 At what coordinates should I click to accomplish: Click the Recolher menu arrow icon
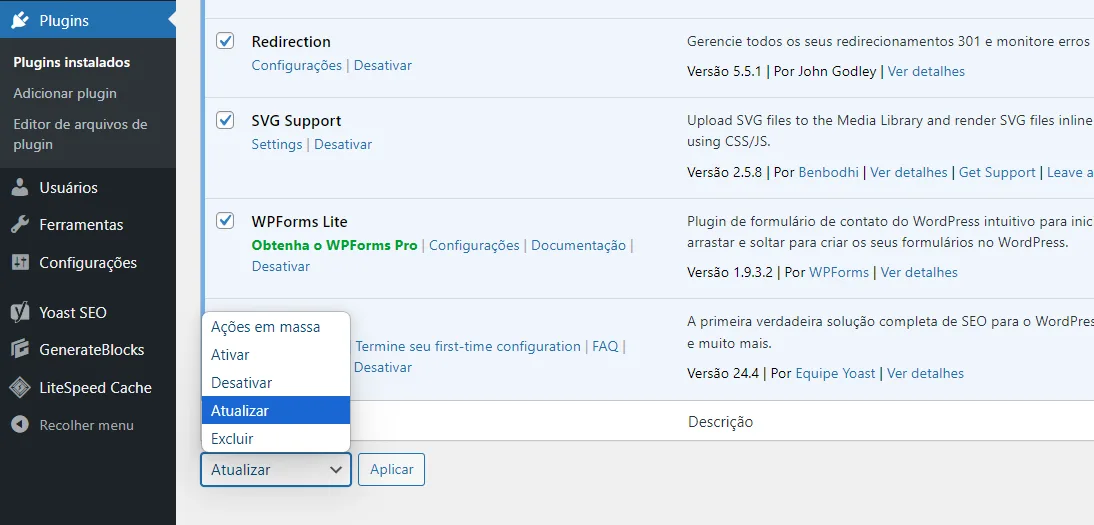click(x=20, y=425)
